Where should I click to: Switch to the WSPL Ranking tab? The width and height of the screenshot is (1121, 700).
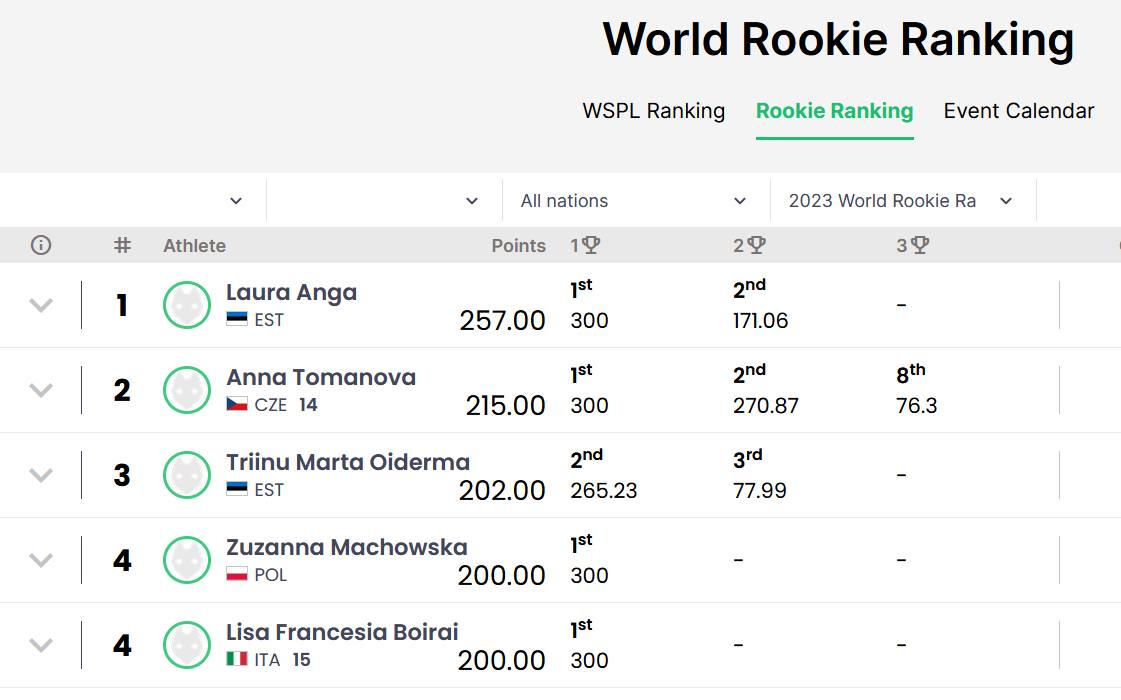[x=653, y=111]
